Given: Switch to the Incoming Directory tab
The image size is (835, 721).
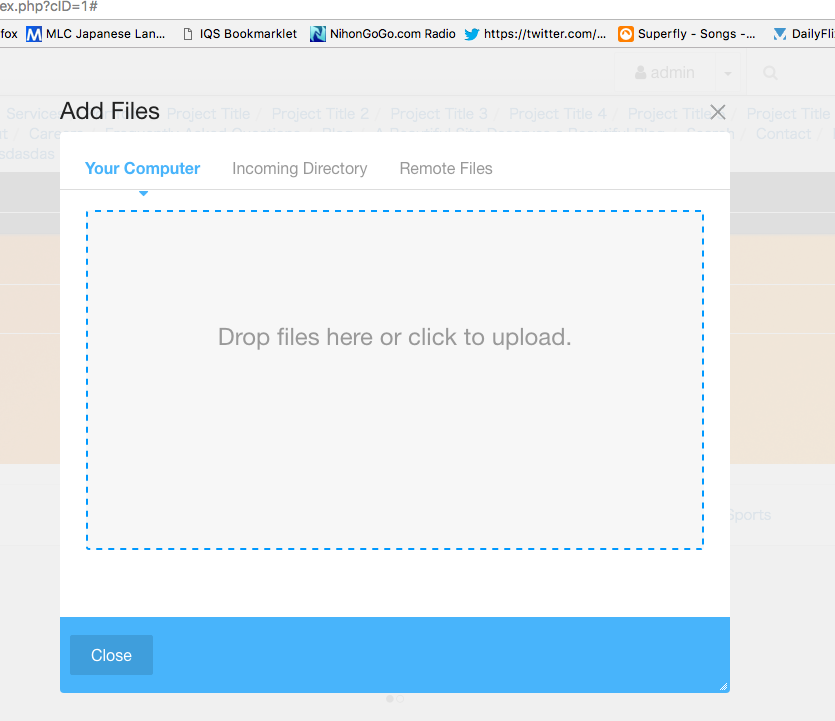Looking at the screenshot, I should pos(299,168).
